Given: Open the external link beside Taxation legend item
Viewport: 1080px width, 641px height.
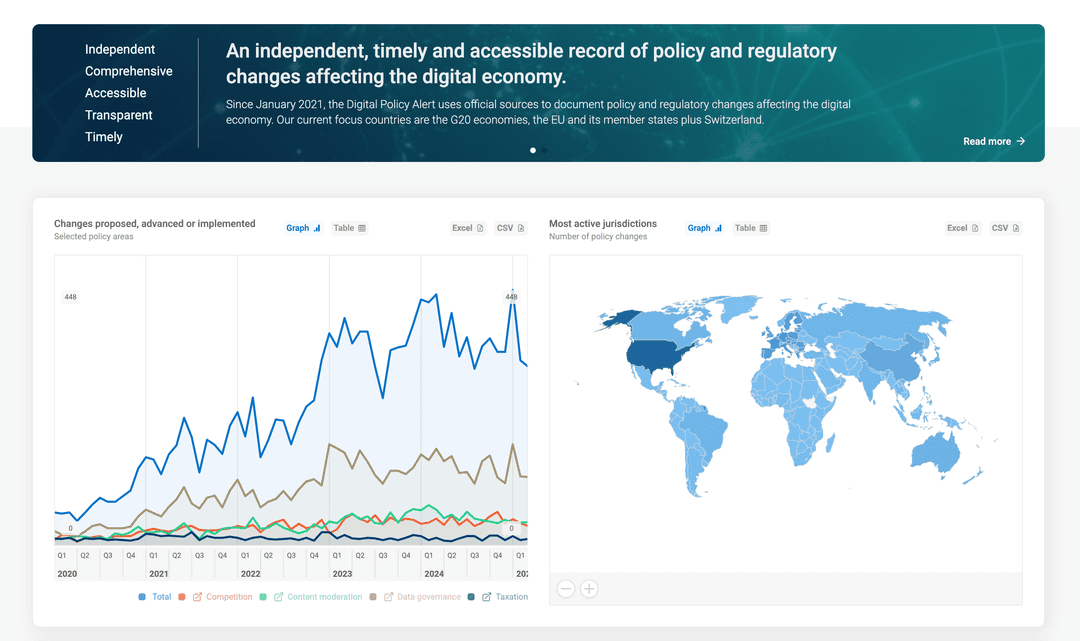Looking at the screenshot, I should [487, 596].
